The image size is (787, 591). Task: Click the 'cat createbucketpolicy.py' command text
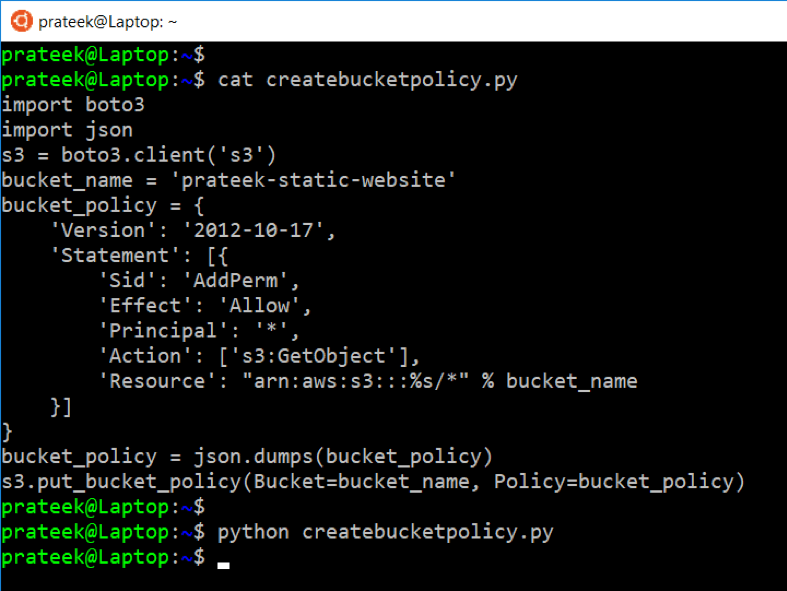pos(367,80)
